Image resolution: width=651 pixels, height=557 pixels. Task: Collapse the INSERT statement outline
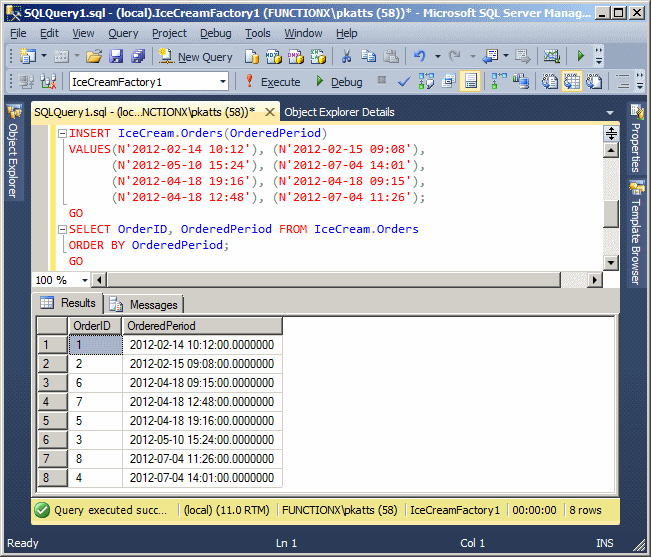[62, 133]
